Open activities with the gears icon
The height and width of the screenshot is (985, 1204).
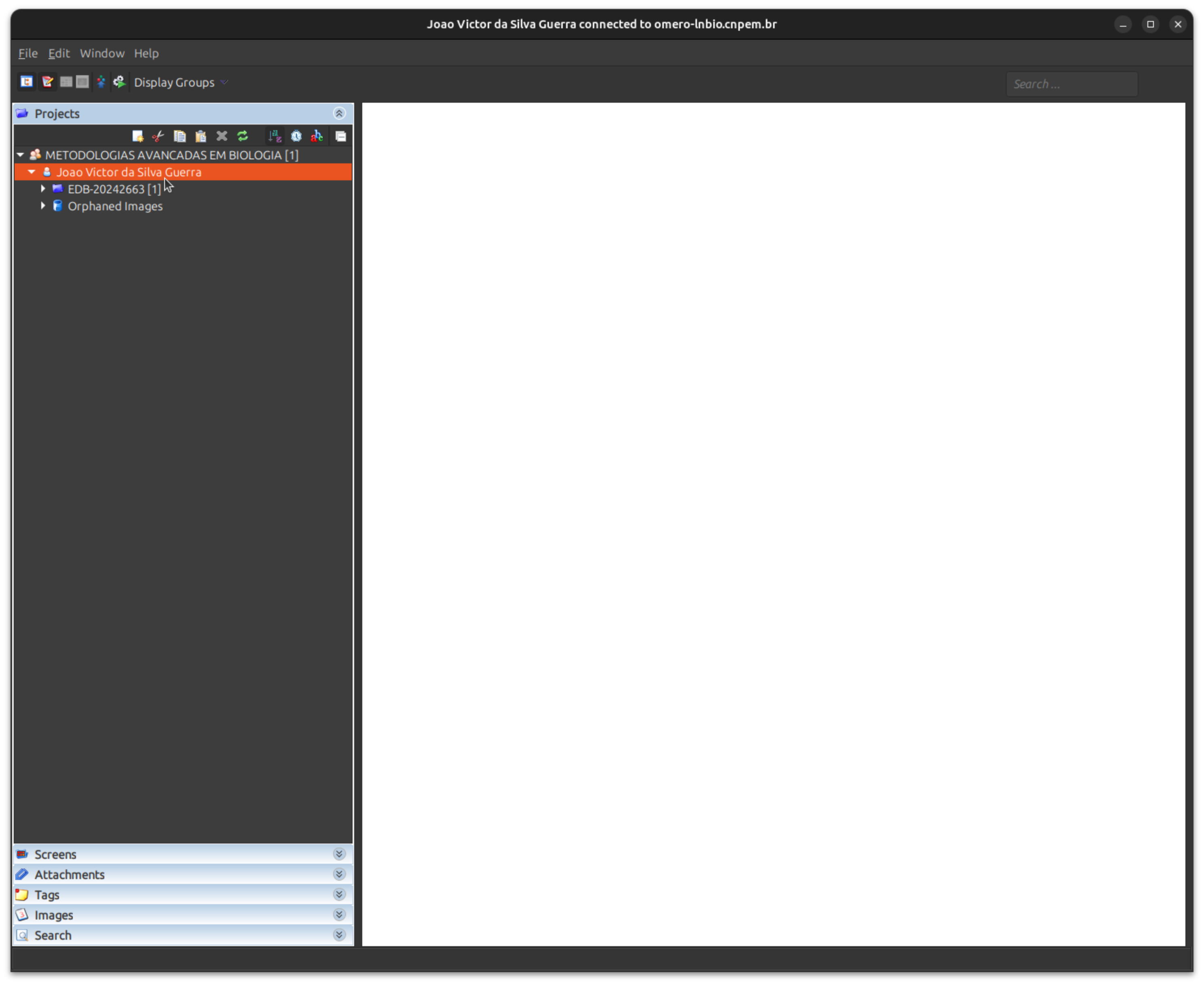pos(119,82)
